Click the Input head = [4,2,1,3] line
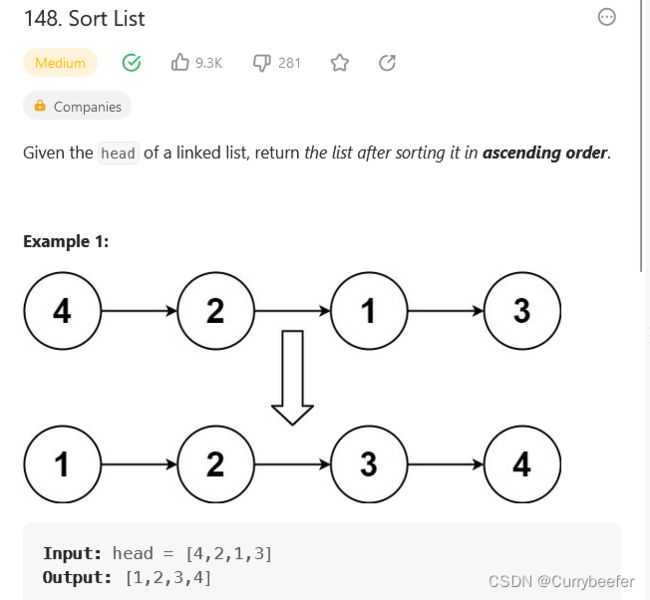 click(157, 553)
